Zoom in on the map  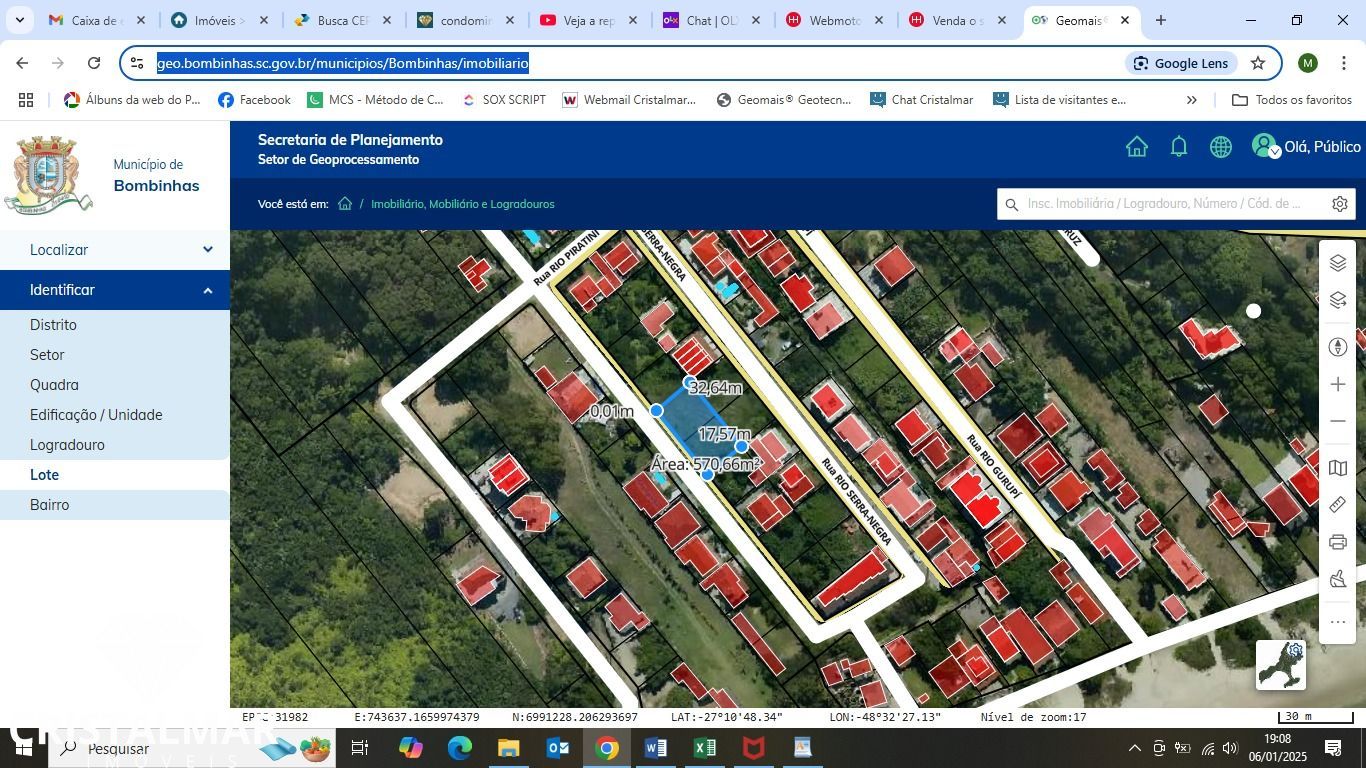(1338, 384)
